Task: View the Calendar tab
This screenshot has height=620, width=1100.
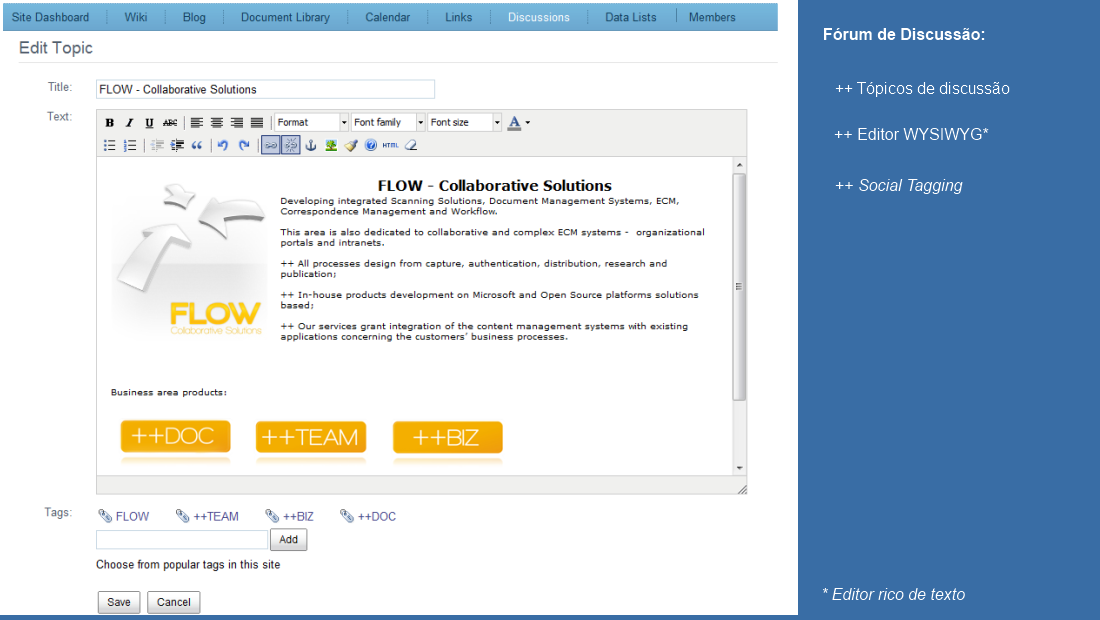Action: [x=387, y=17]
